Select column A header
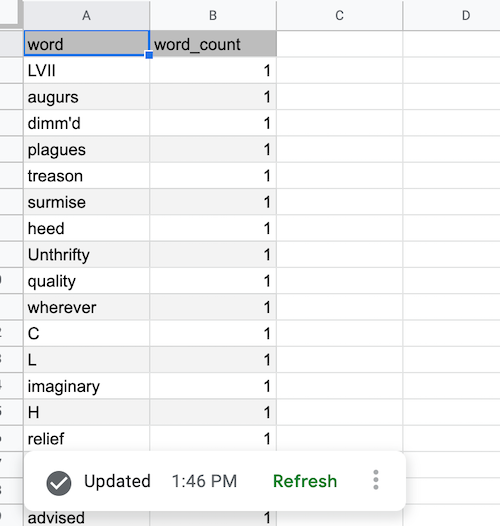Screen dimensions: 500x526 click(x=87, y=15)
